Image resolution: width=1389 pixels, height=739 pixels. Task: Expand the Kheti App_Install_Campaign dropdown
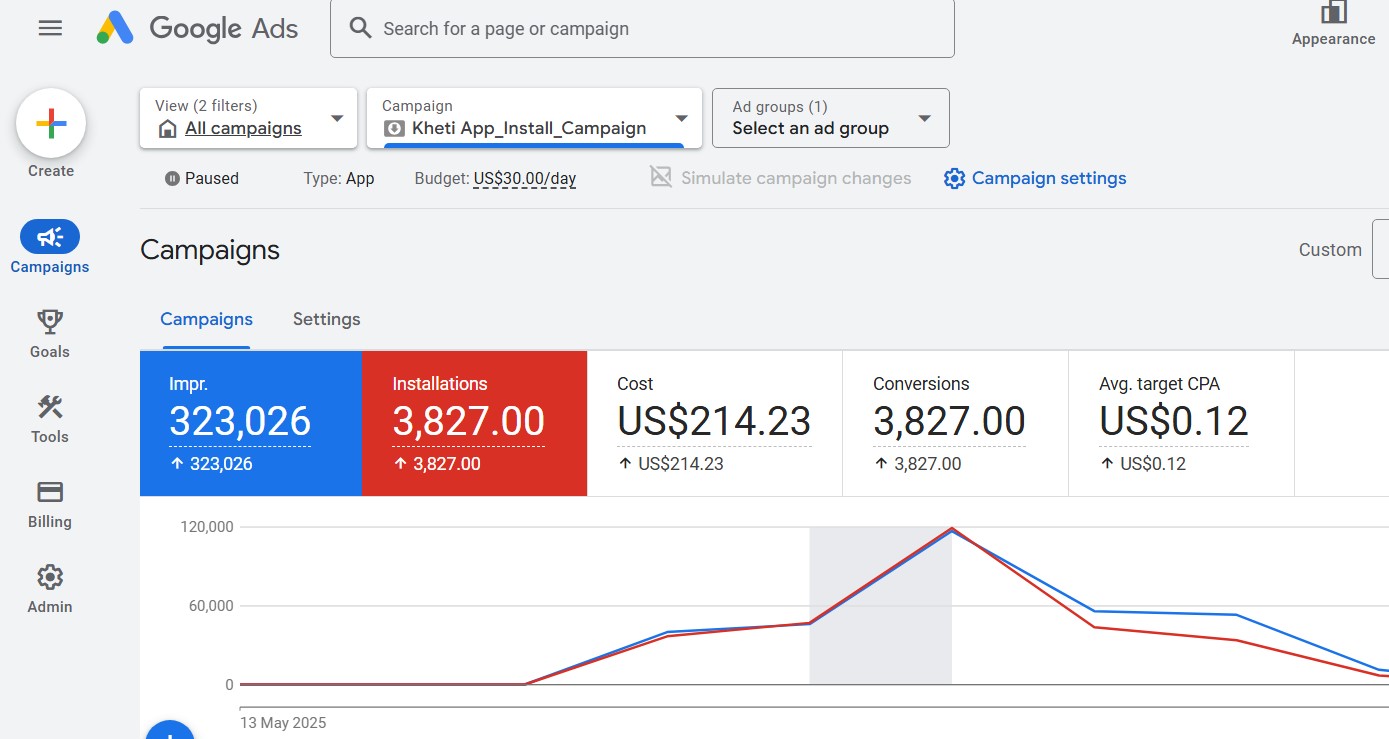[536, 118]
